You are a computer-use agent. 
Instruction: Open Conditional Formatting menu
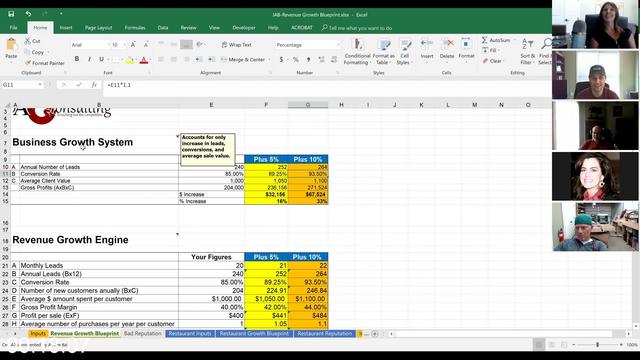(357, 52)
